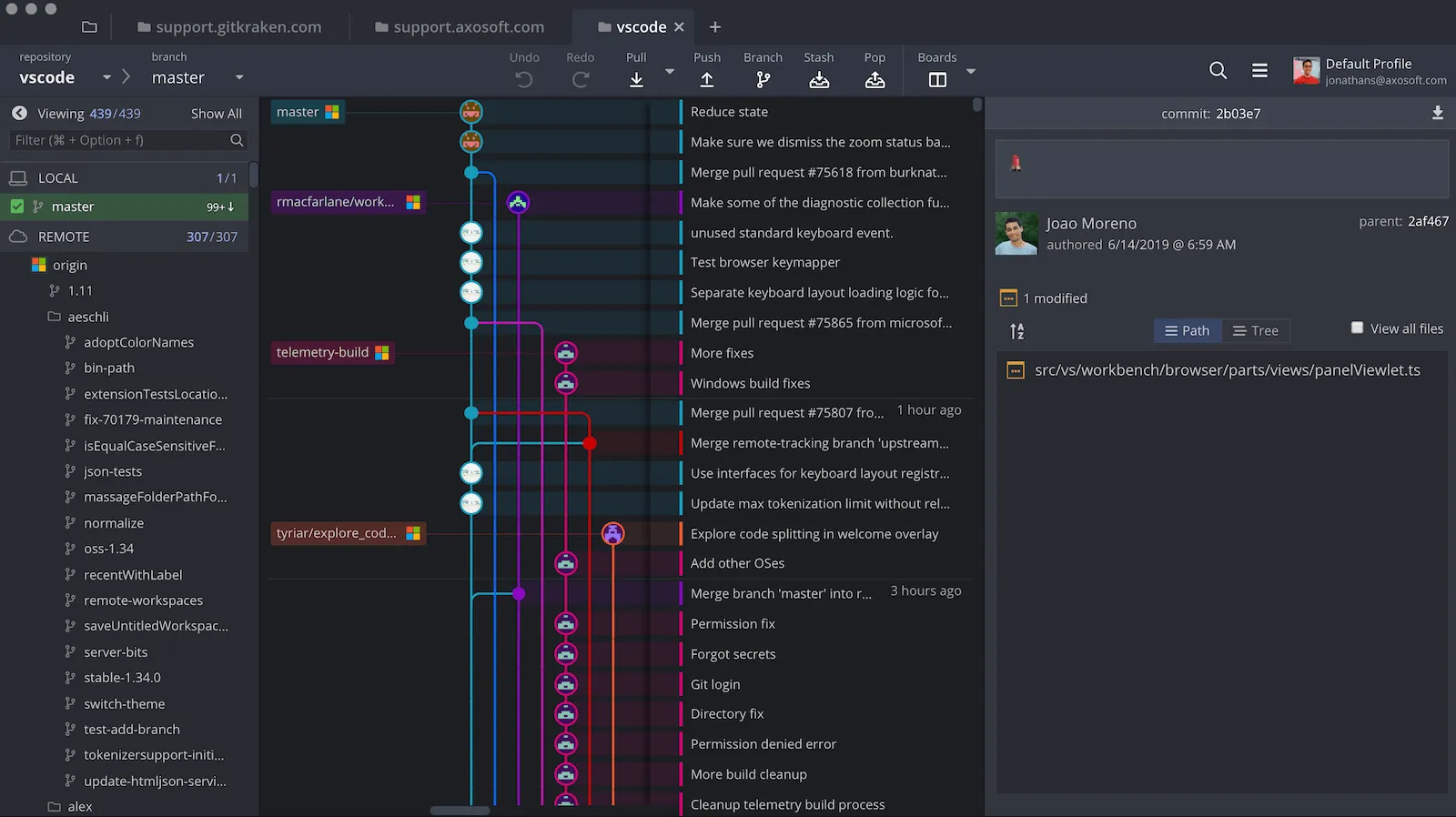The width and height of the screenshot is (1456, 817).
Task: Open the repository vscode dropdown arrow
Action: [x=106, y=78]
